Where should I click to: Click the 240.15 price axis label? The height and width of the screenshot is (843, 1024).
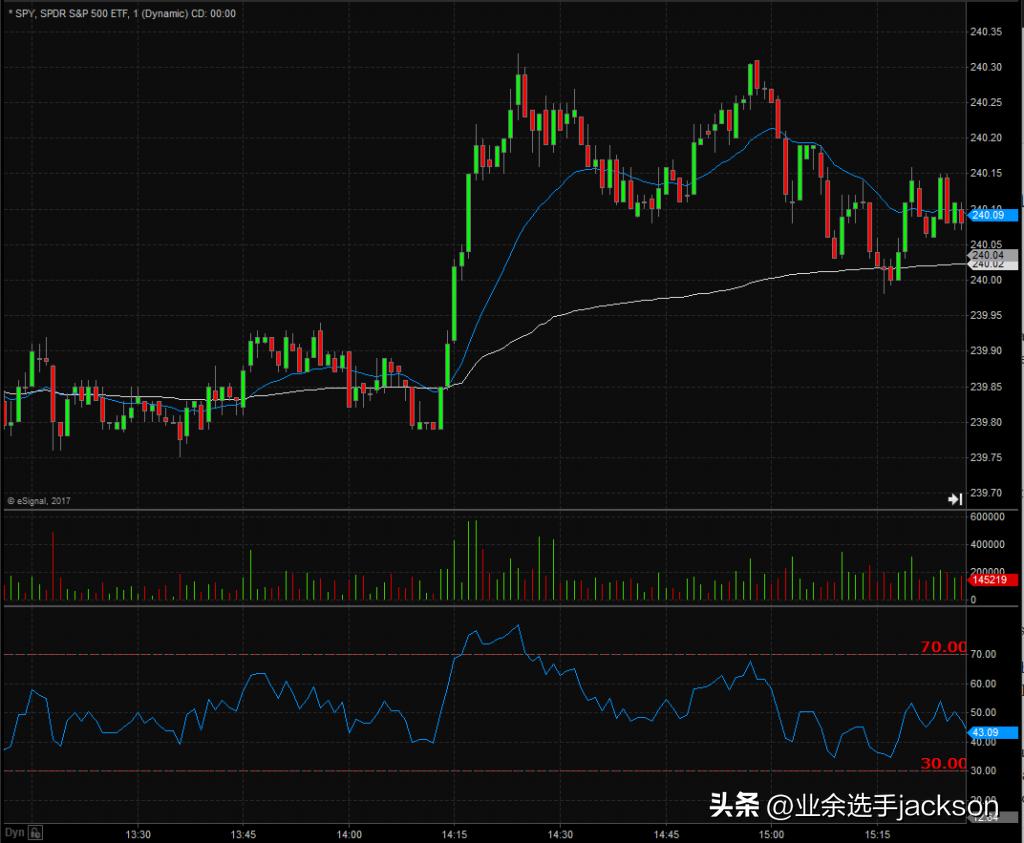pyautogui.click(x=985, y=173)
